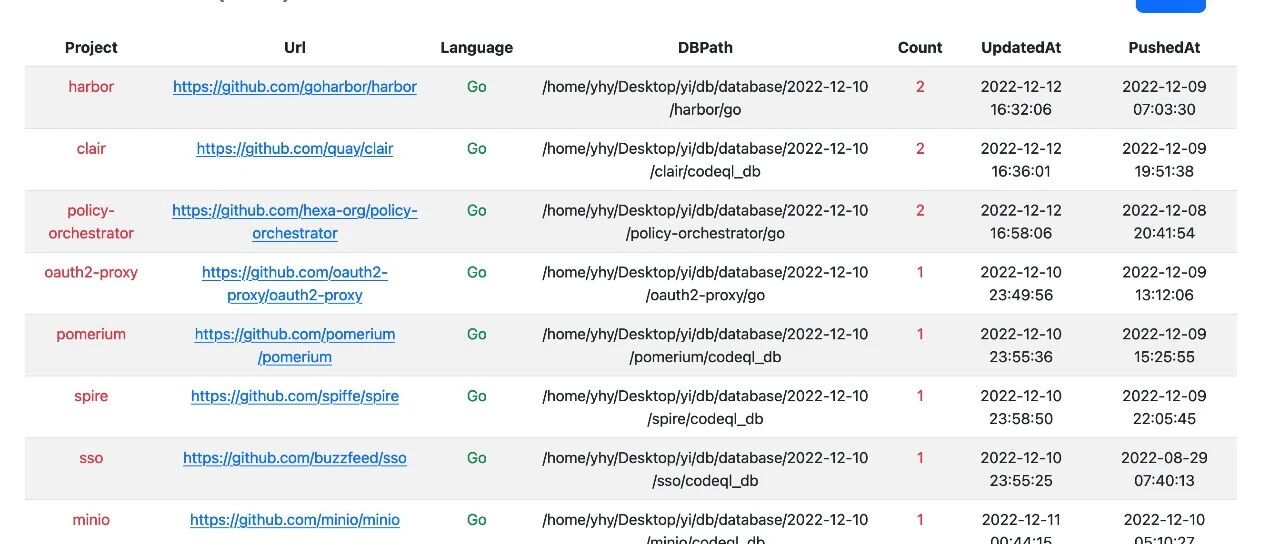Viewport: 1280px width, 544px height.
Task: Click Count value in sso row
Action: 920,459
